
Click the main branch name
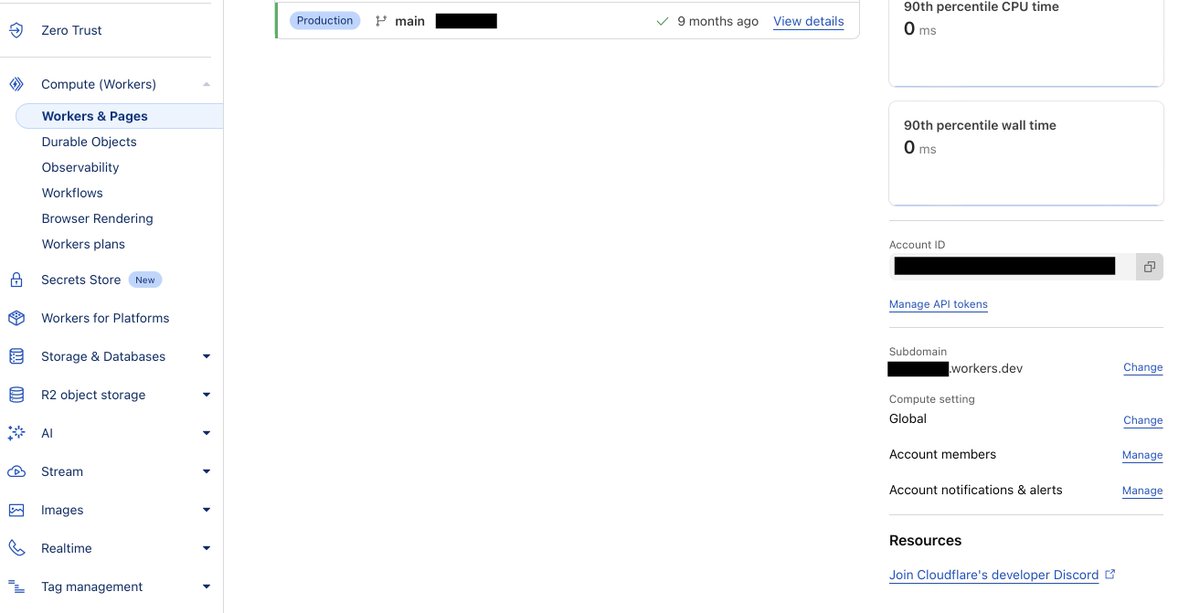pyautogui.click(x=410, y=21)
